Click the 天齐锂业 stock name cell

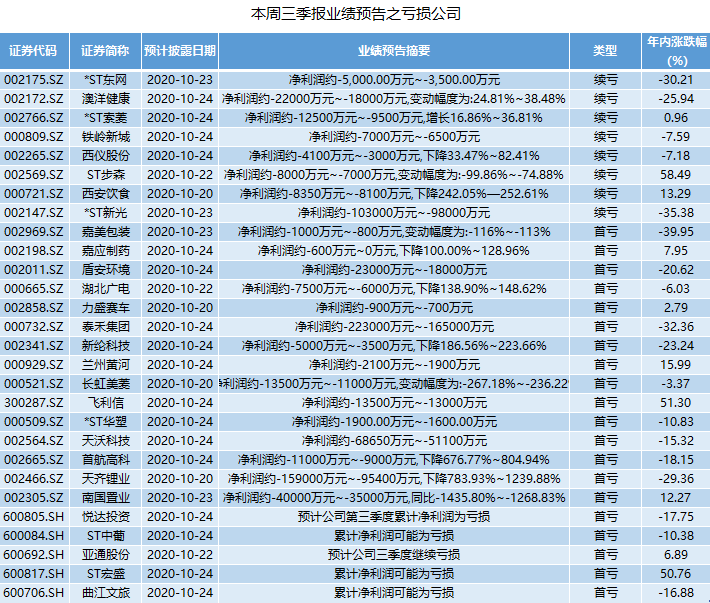(x=105, y=479)
